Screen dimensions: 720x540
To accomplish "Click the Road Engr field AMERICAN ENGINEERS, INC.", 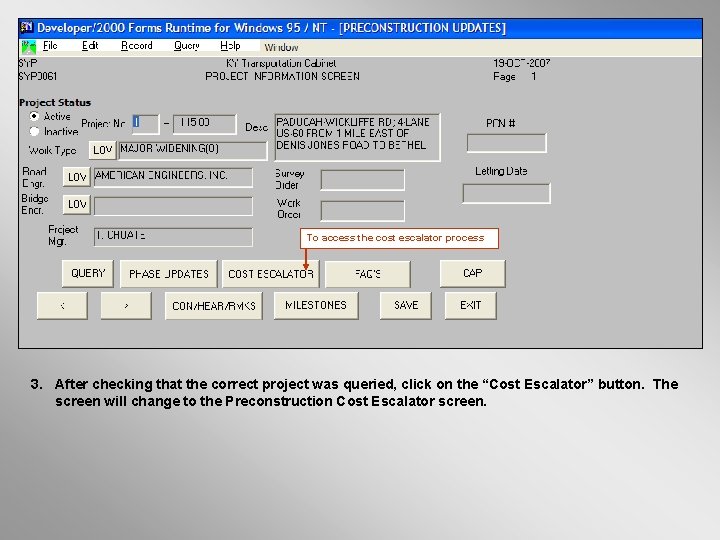I will coord(173,177).
